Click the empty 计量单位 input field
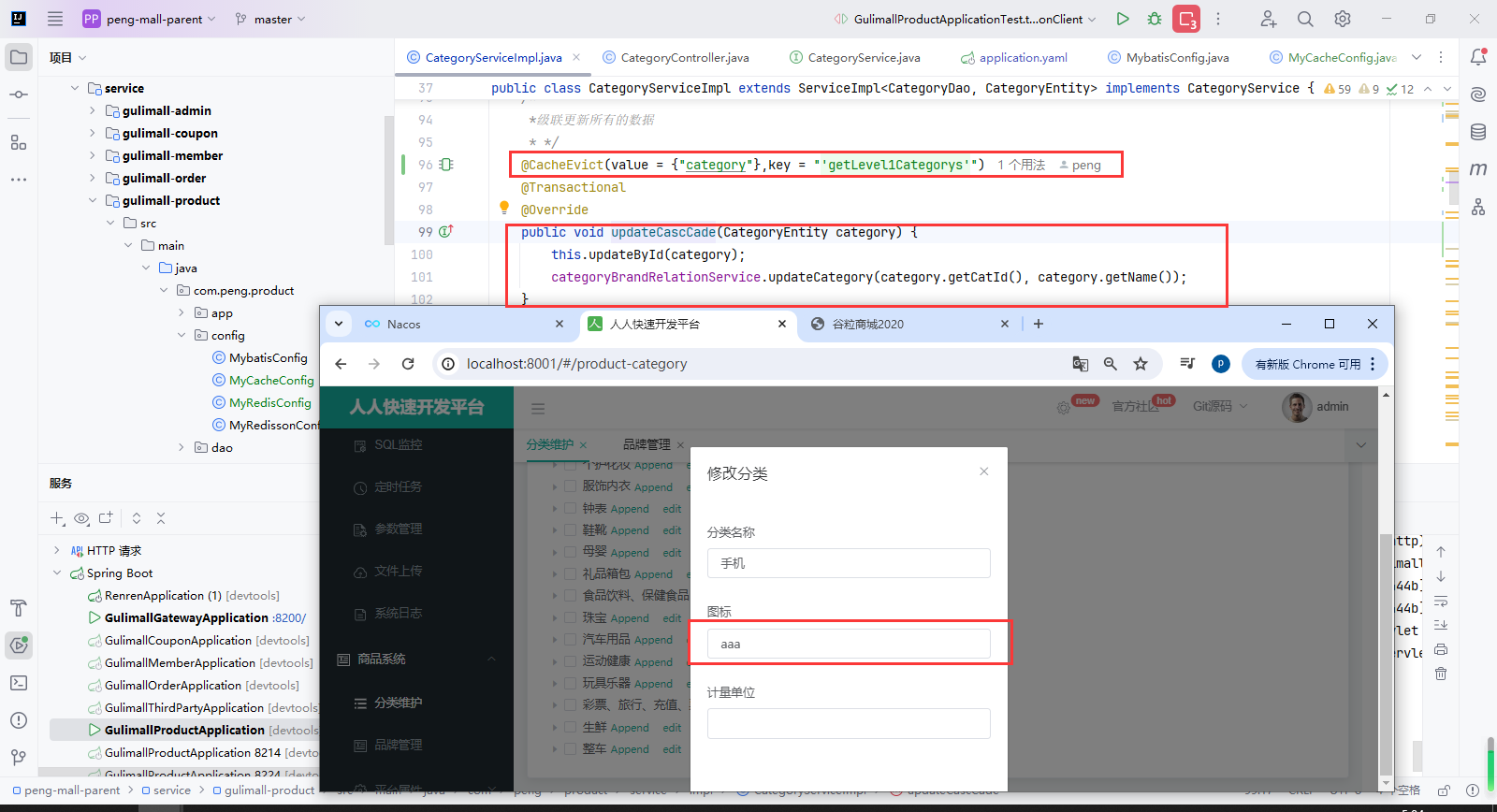Image resolution: width=1497 pixels, height=812 pixels. (x=849, y=724)
